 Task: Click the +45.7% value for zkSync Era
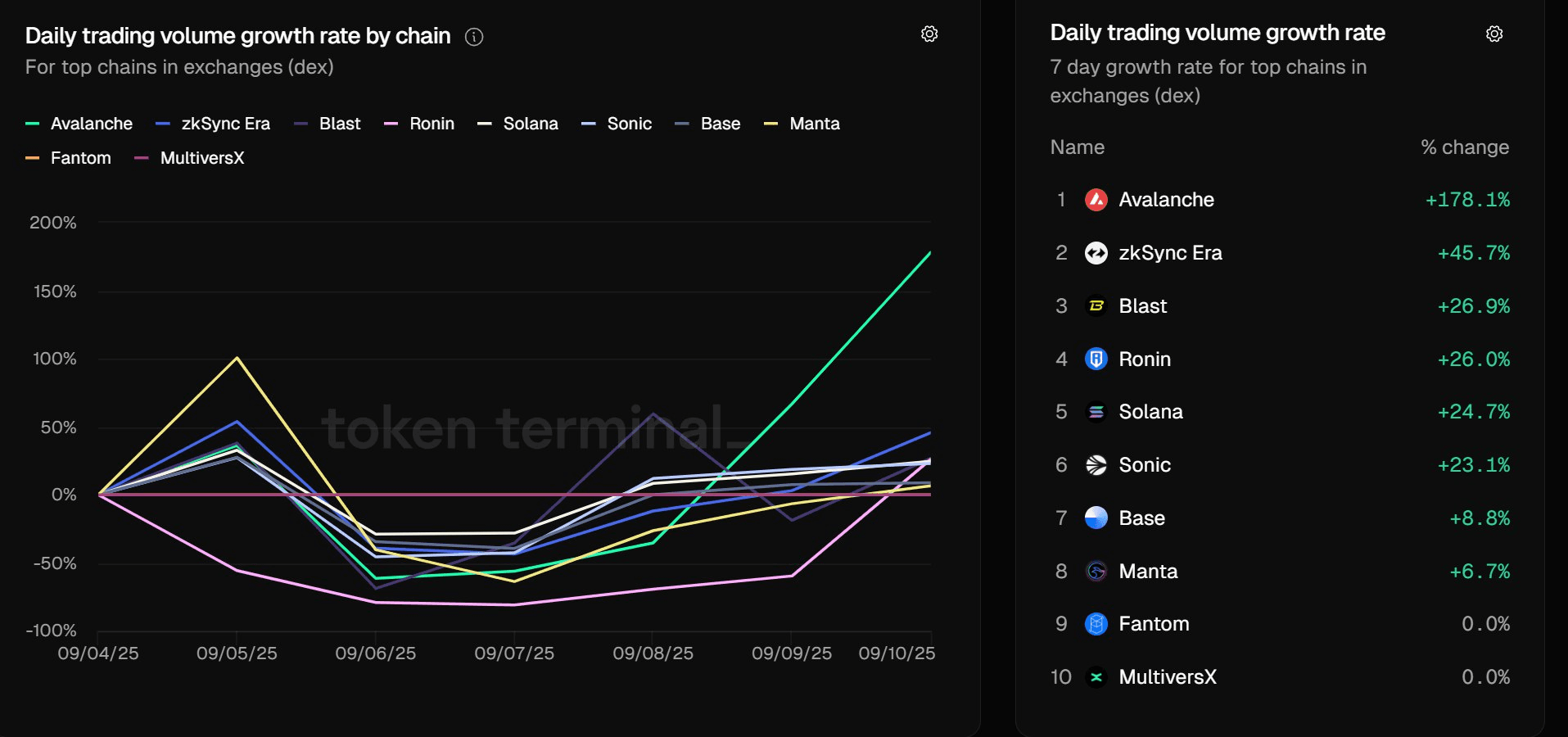click(x=1474, y=253)
